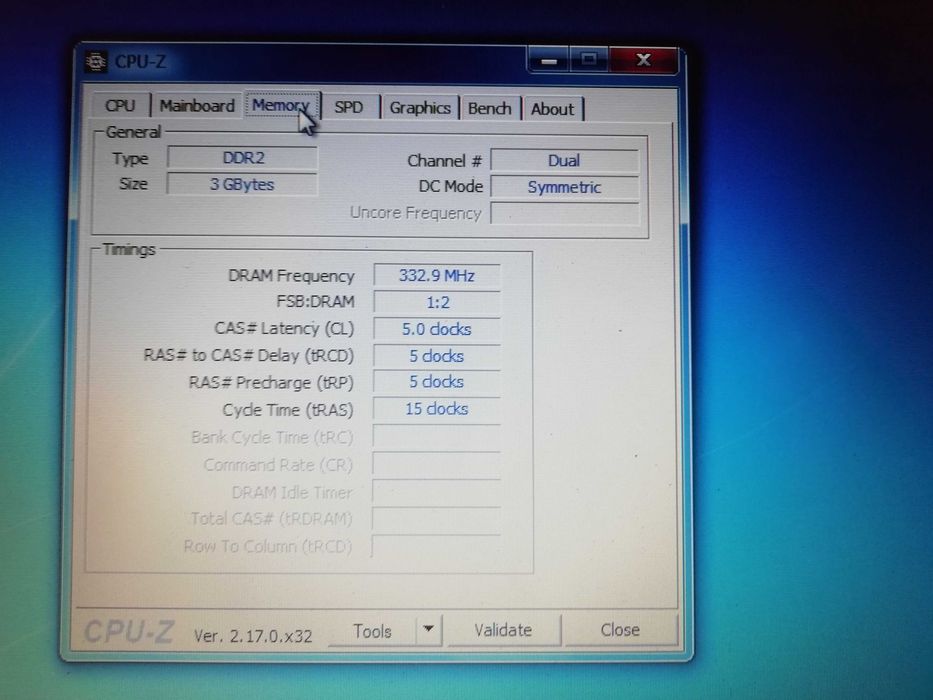Click the 5.0 clocks CAS latency value
Screen dimensions: 933x700
(x=437, y=329)
